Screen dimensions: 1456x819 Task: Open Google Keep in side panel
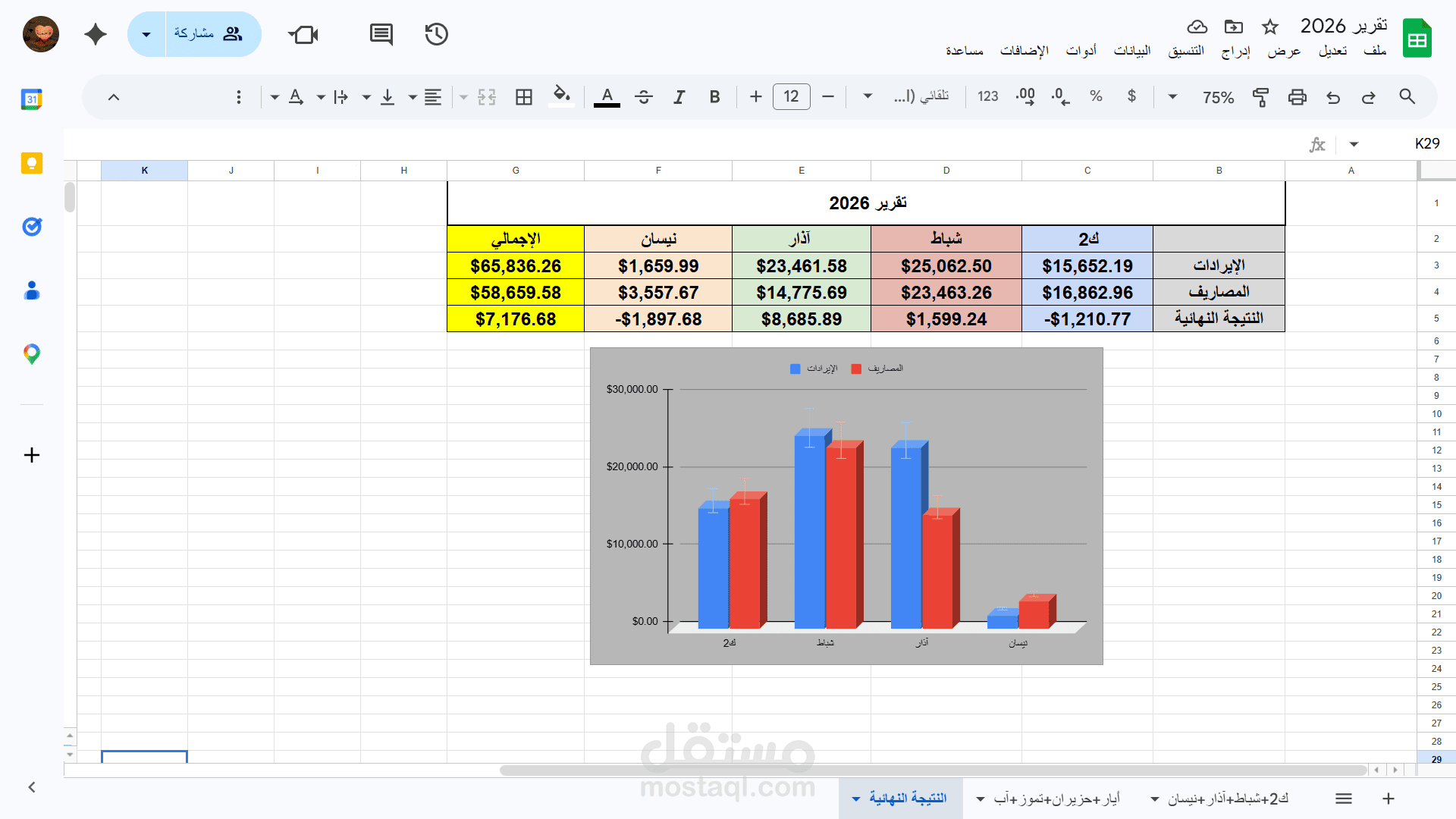[x=32, y=163]
